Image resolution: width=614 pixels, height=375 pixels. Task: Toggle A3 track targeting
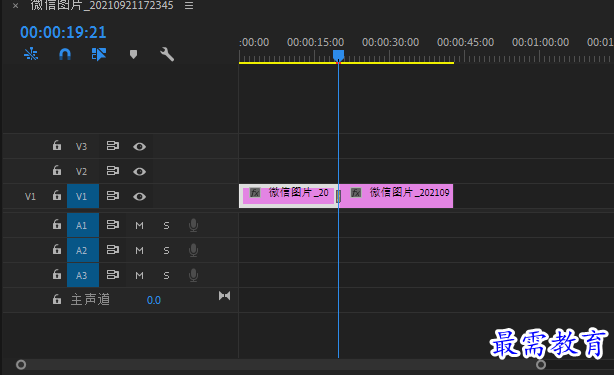[83, 275]
